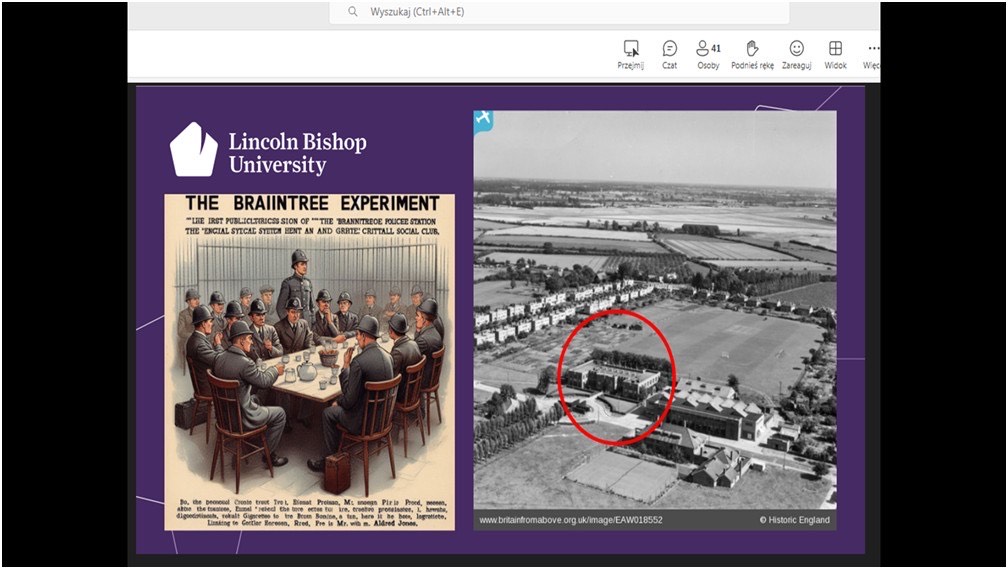Open the Zareaguj reactions menu

(x=796, y=49)
